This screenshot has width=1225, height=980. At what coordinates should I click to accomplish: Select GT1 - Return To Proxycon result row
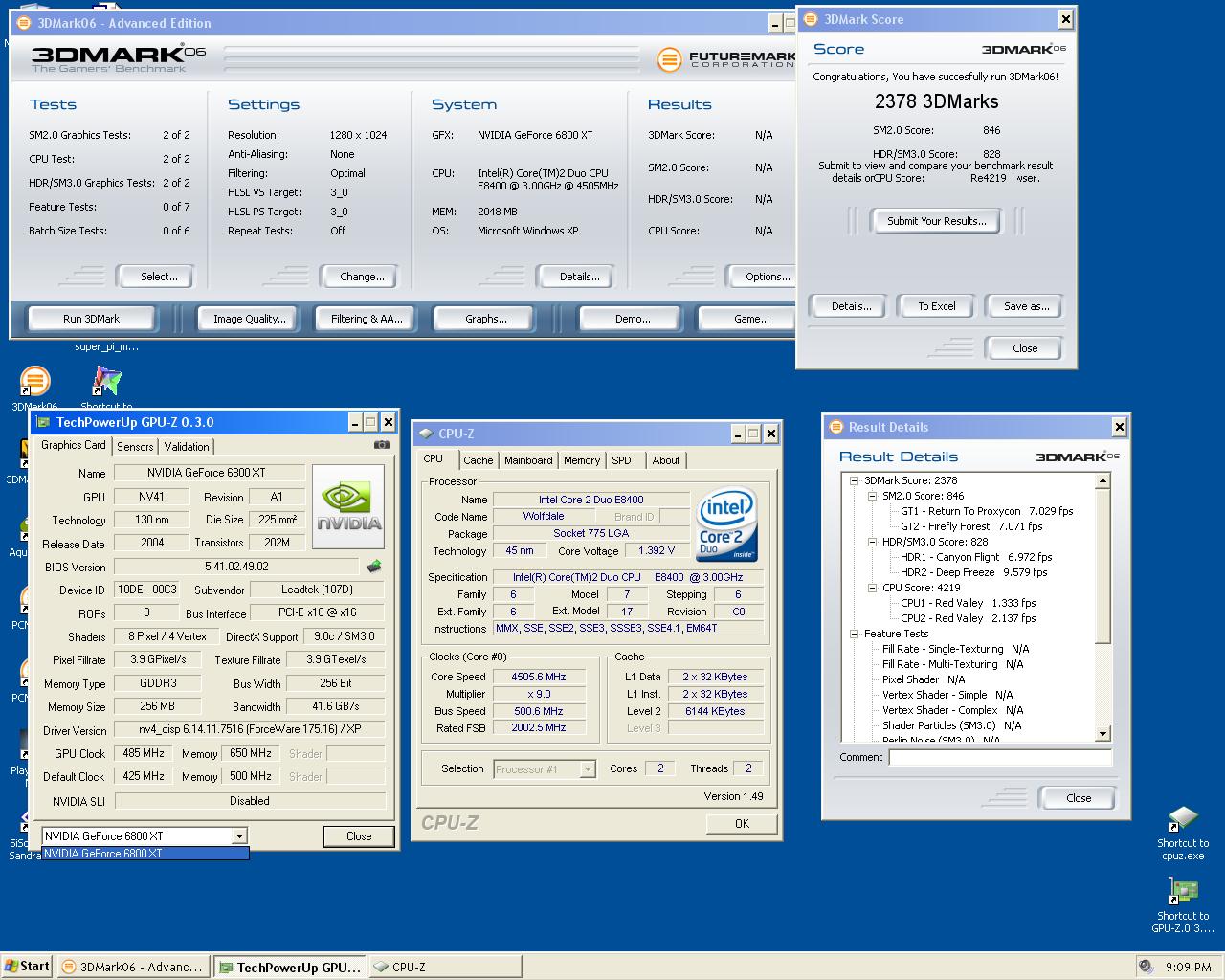click(987, 512)
